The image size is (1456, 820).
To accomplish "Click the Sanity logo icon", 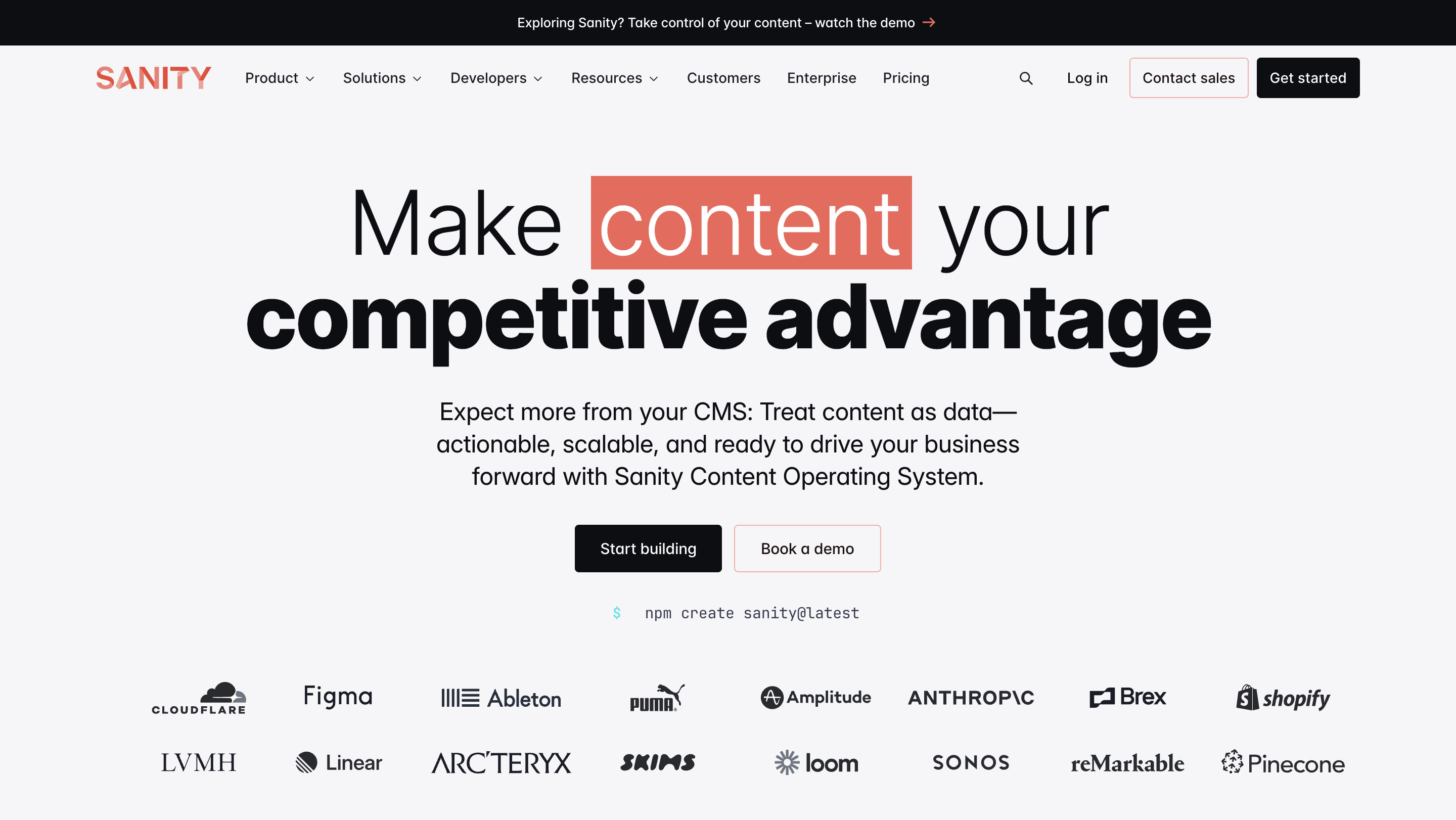I will [154, 78].
